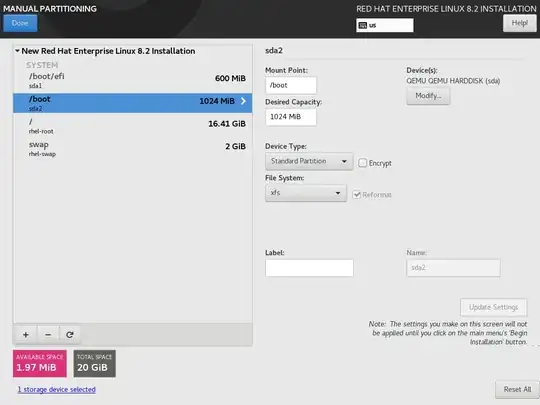
Task: Click the sda2 heading in details pane
Action: 274,51
